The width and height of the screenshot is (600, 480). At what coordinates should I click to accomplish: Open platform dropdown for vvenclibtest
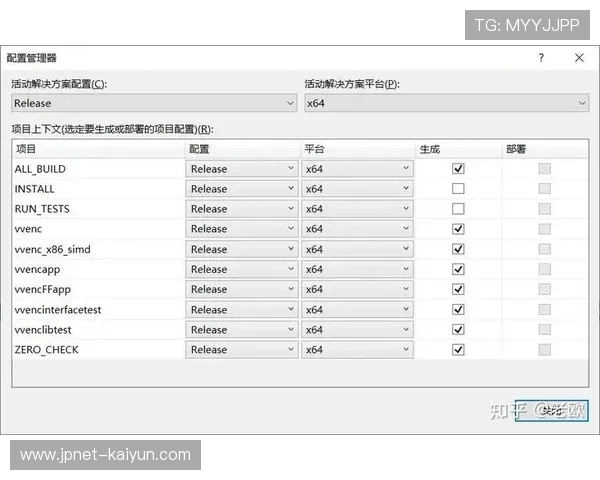(x=357, y=330)
